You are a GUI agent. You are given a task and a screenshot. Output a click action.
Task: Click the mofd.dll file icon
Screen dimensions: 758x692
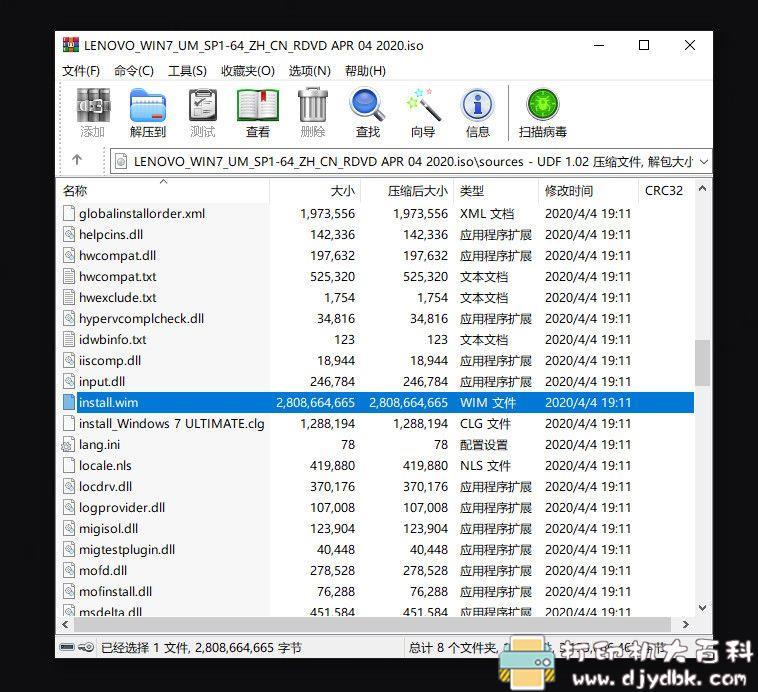pos(69,571)
